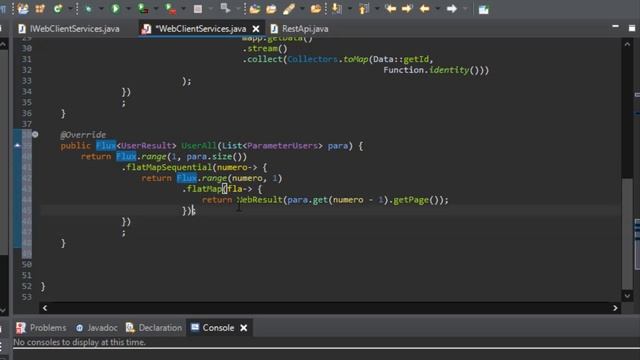
Task: Open the Run button dropdown arrow
Action: (x=128, y=9)
